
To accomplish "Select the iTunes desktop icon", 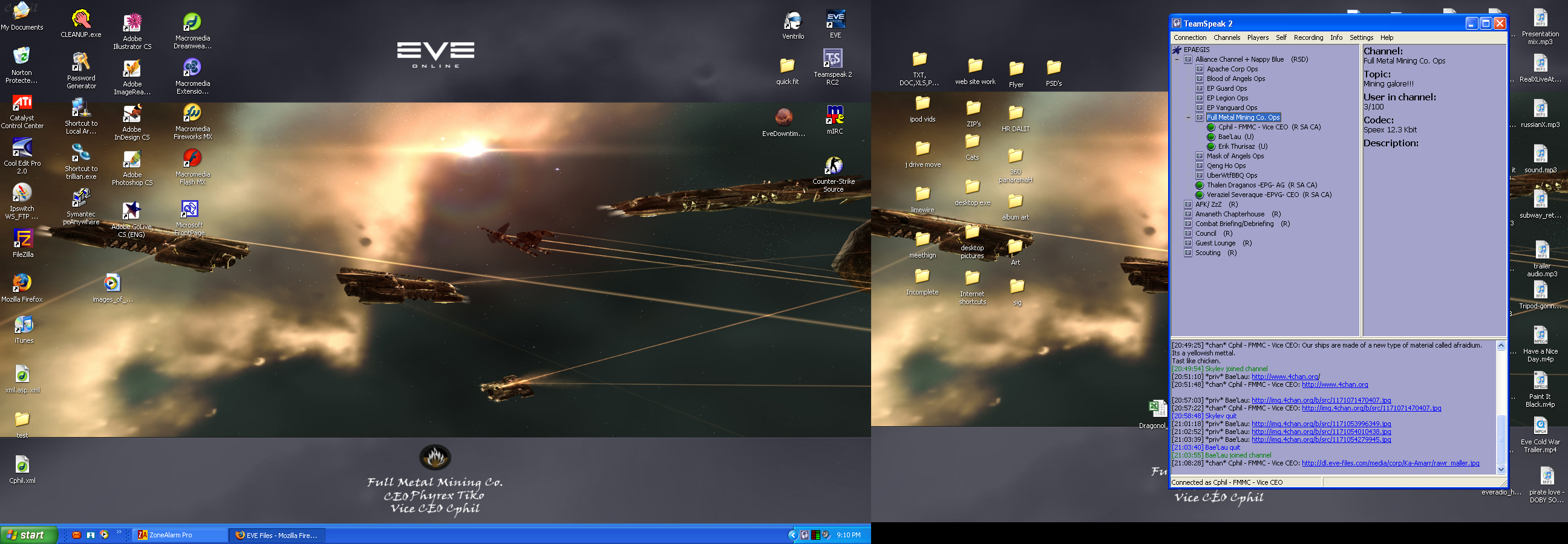I will [24, 330].
